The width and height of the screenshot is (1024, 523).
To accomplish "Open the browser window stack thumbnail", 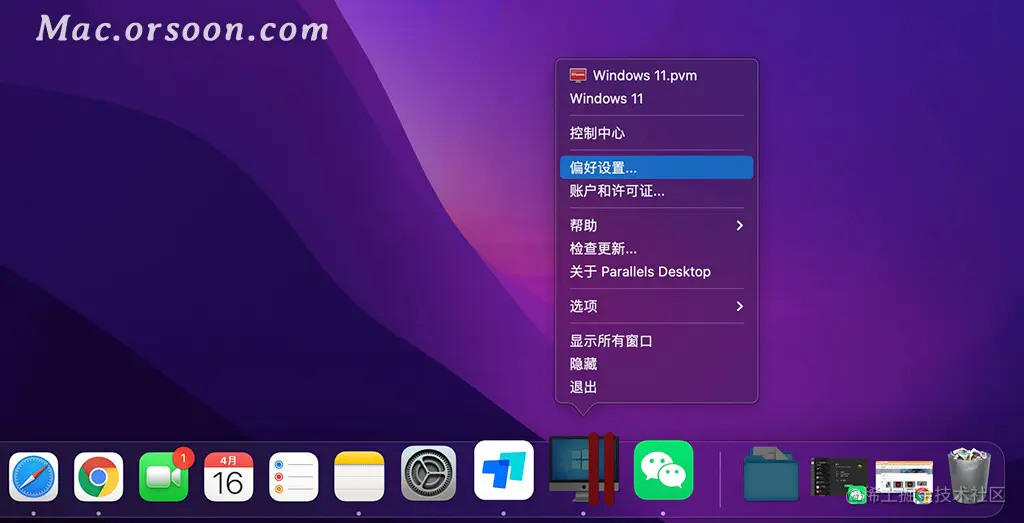I will point(904,481).
